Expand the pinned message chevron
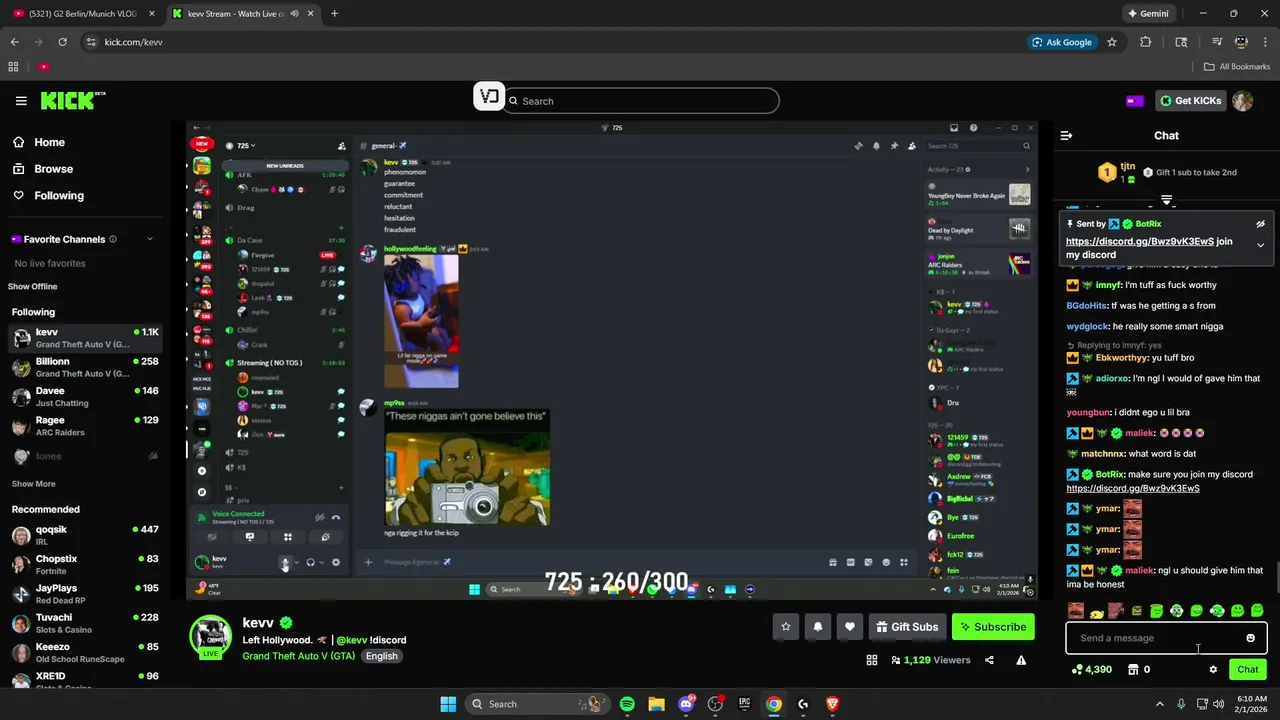This screenshot has width=1280, height=720. coord(1260,245)
